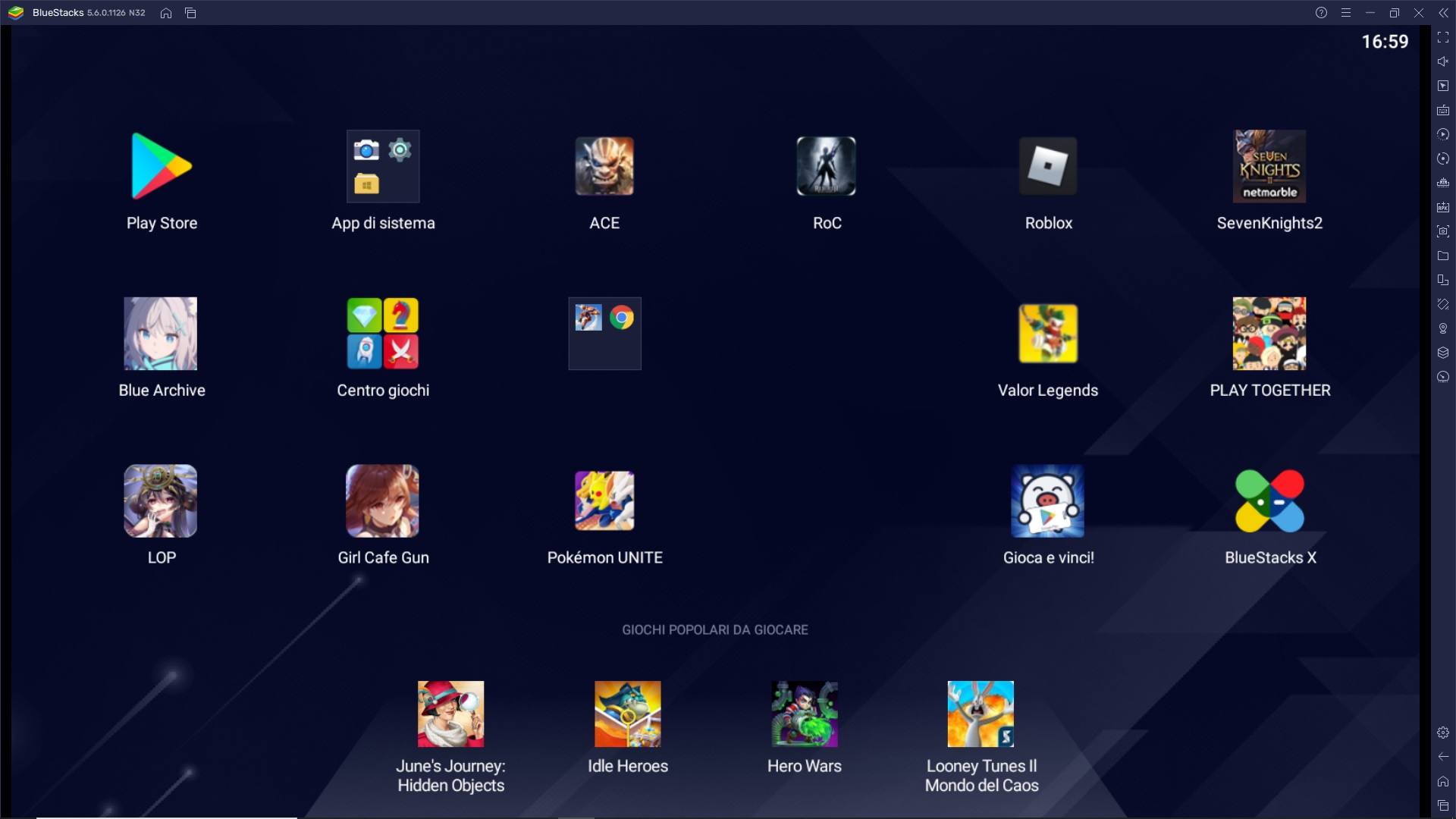
Task: Click the 16:59 clock display
Action: pyautogui.click(x=1385, y=42)
